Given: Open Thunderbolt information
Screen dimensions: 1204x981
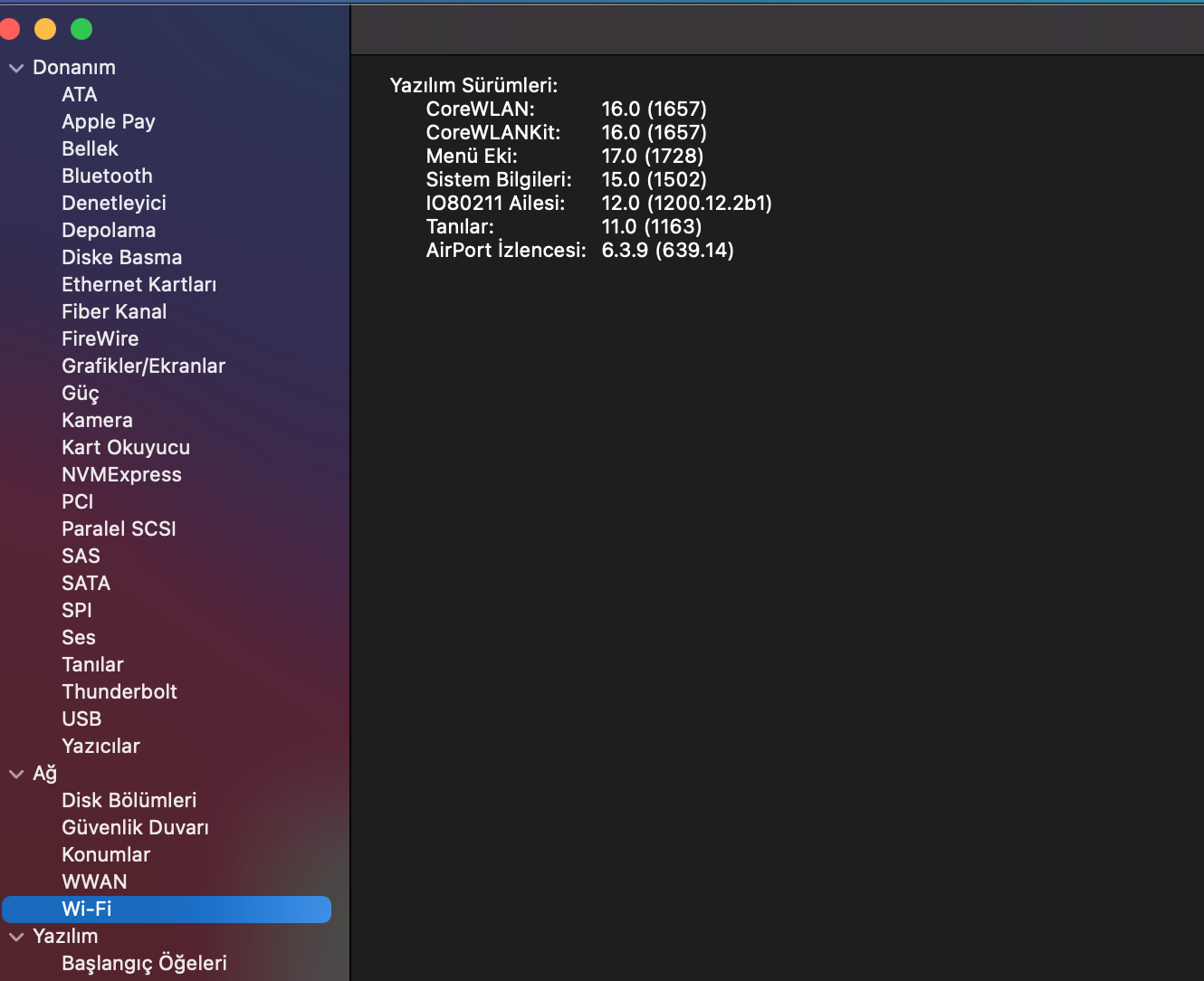Looking at the screenshot, I should click(119, 691).
